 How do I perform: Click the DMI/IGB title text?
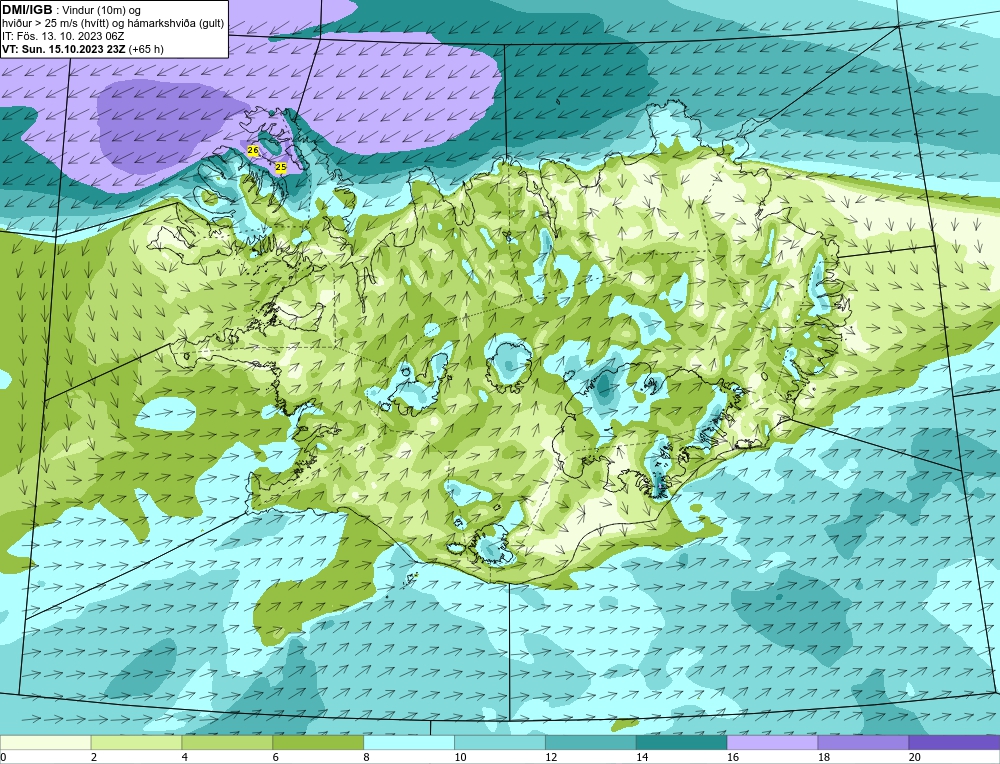(27, 10)
